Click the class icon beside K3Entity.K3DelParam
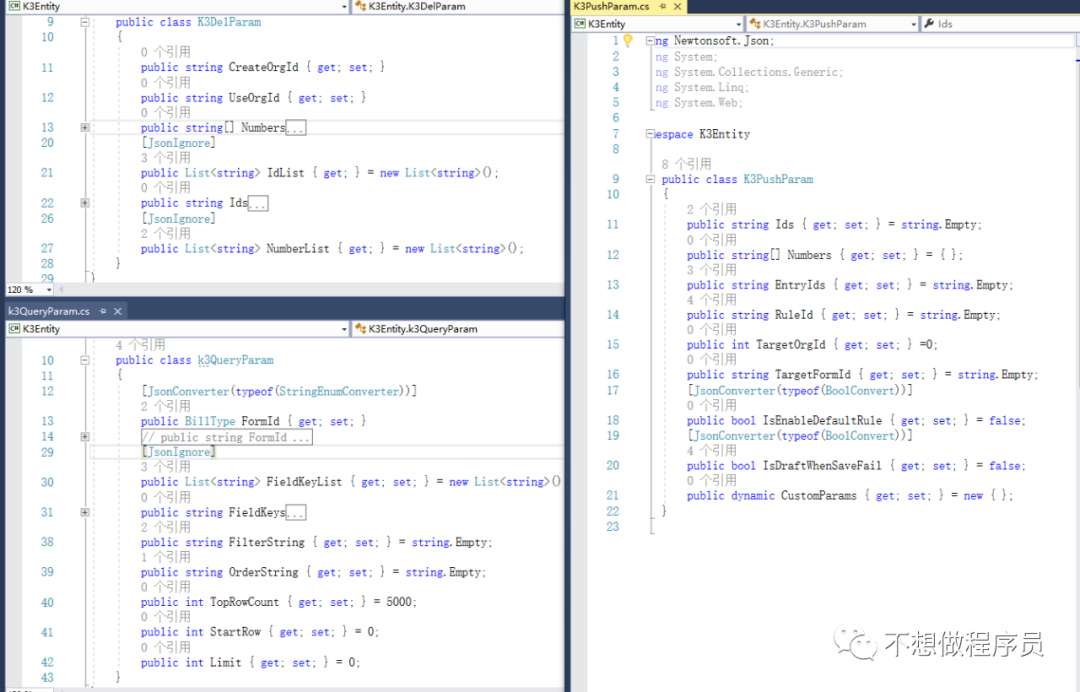Image resolution: width=1080 pixels, height=692 pixels. click(x=360, y=6)
